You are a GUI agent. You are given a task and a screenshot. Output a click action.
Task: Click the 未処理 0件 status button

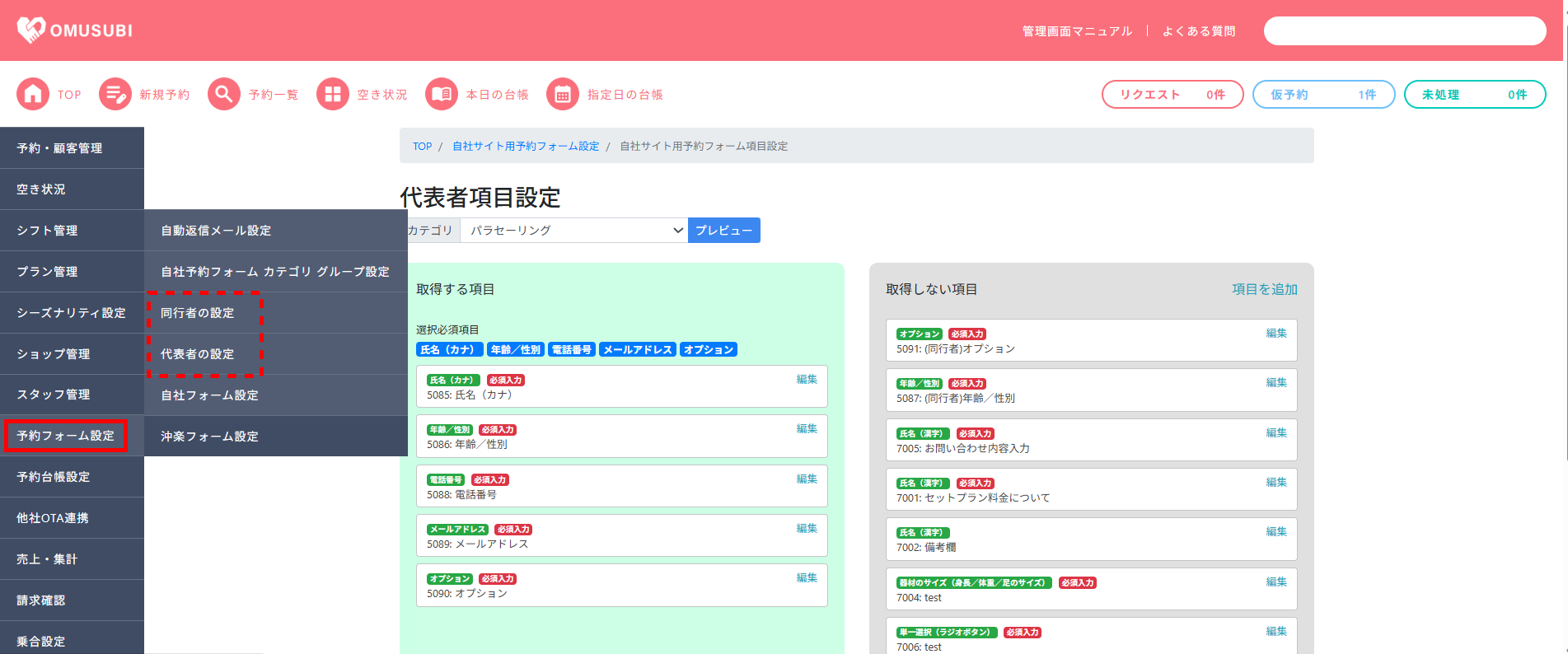(1474, 95)
